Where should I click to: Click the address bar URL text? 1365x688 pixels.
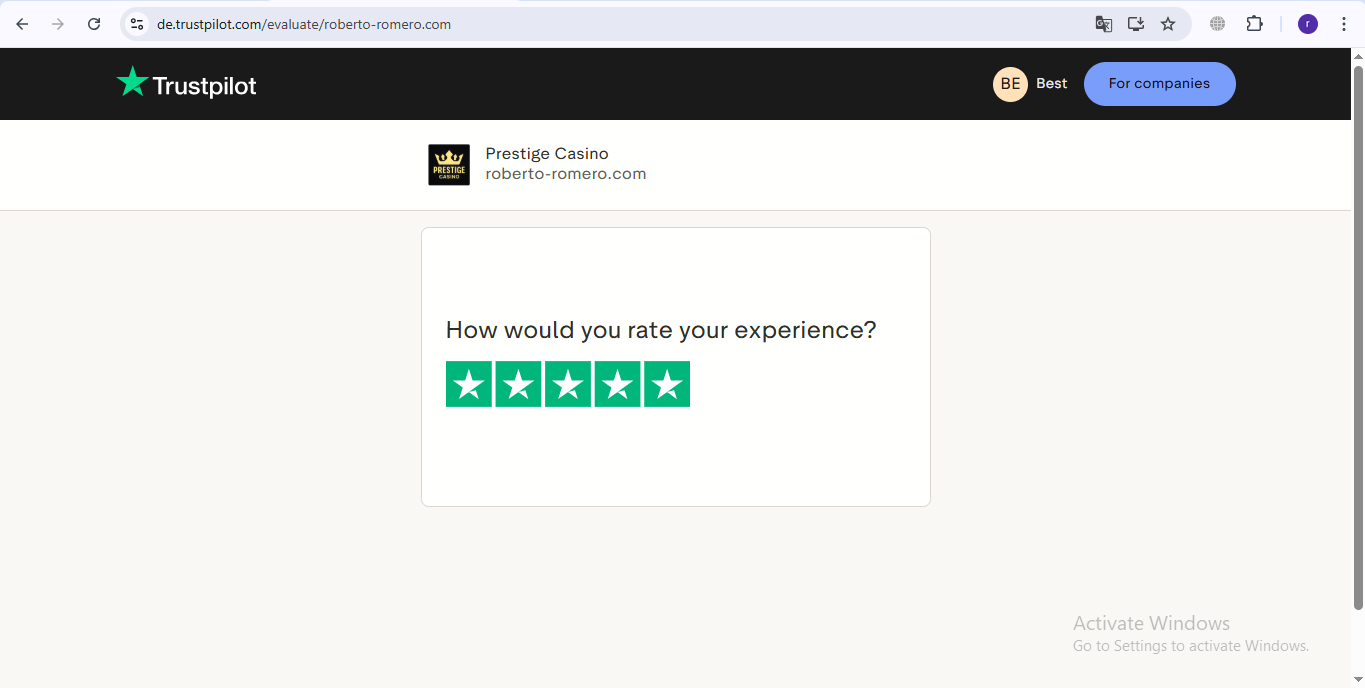(x=304, y=24)
